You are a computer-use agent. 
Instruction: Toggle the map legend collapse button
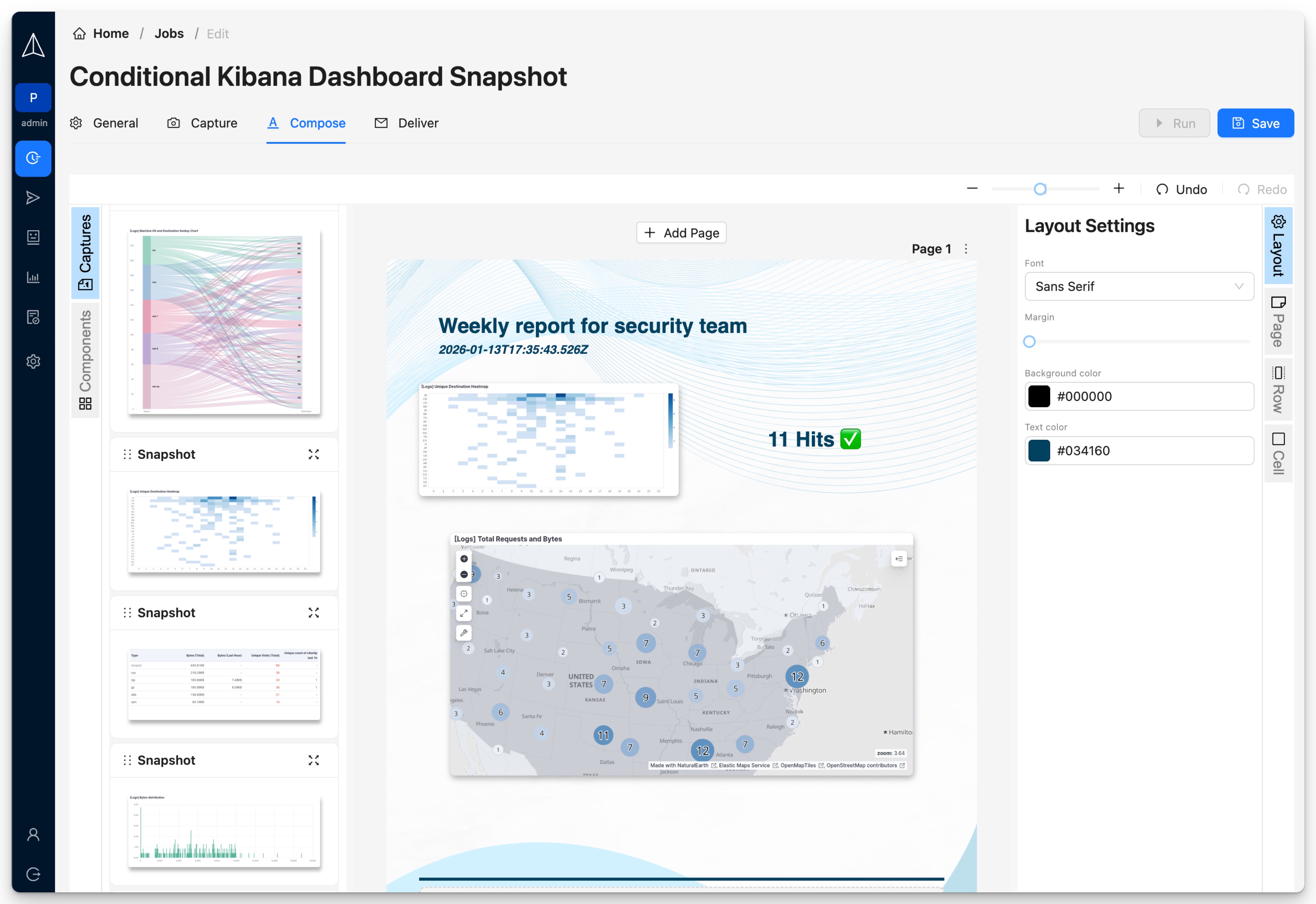click(x=899, y=558)
